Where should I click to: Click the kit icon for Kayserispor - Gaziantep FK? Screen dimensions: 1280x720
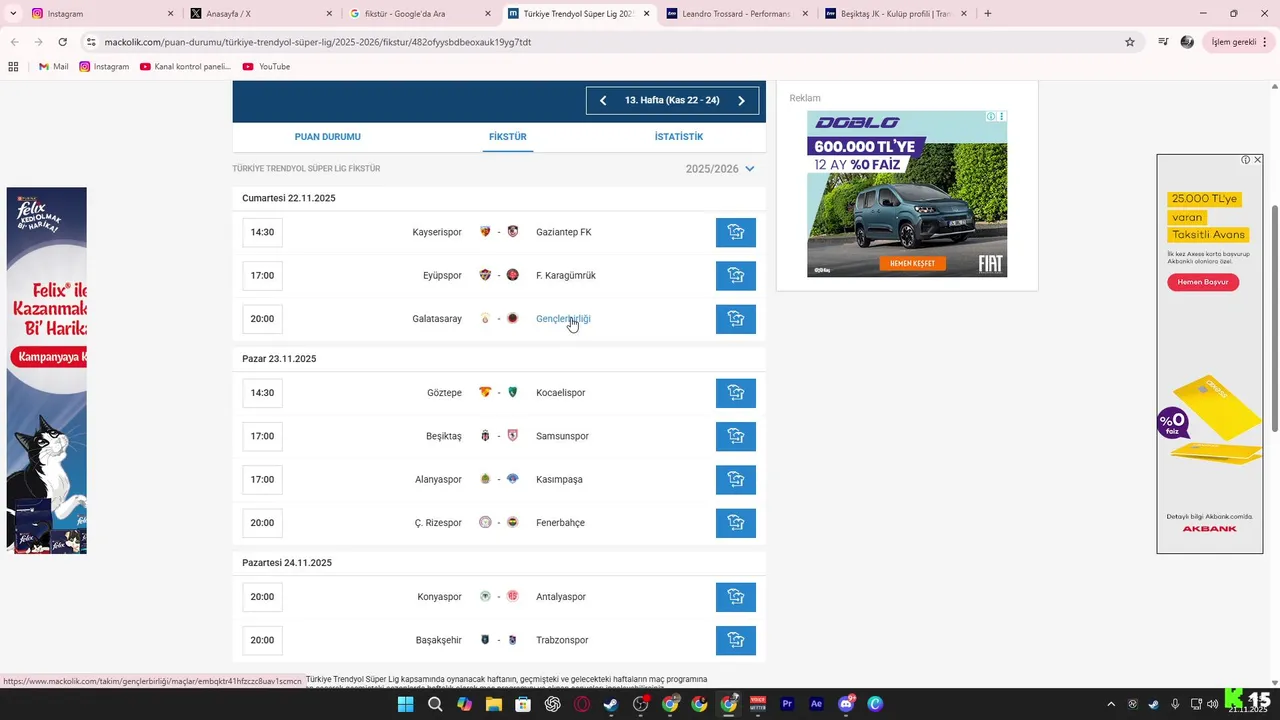736,232
